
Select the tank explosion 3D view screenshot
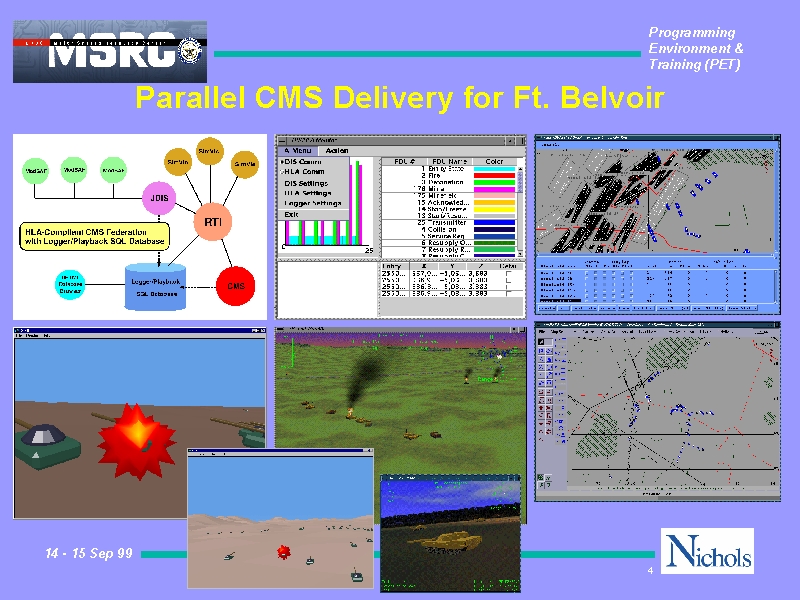(x=139, y=423)
